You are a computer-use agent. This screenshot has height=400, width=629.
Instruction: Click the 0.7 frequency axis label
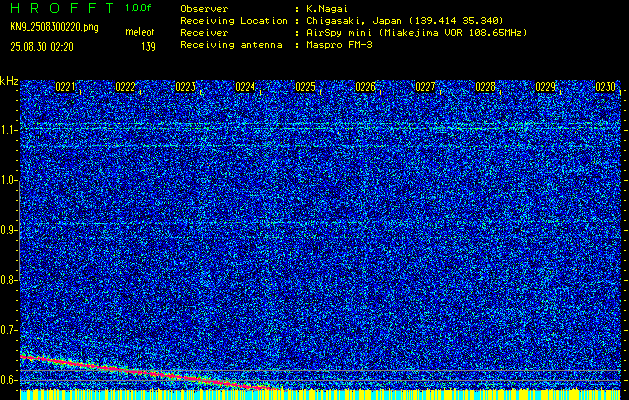pos(8,330)
